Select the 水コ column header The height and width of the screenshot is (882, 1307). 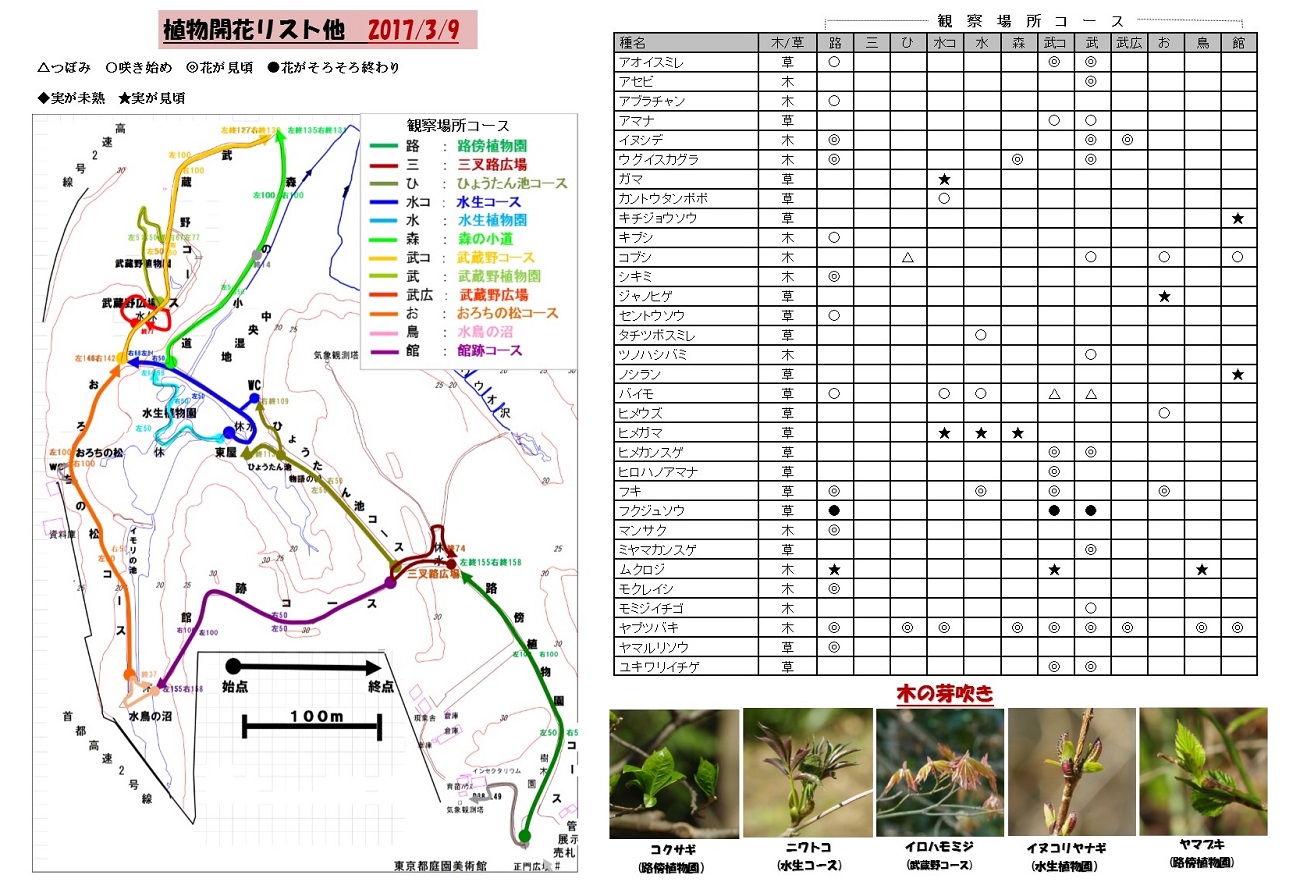point(944,43)
